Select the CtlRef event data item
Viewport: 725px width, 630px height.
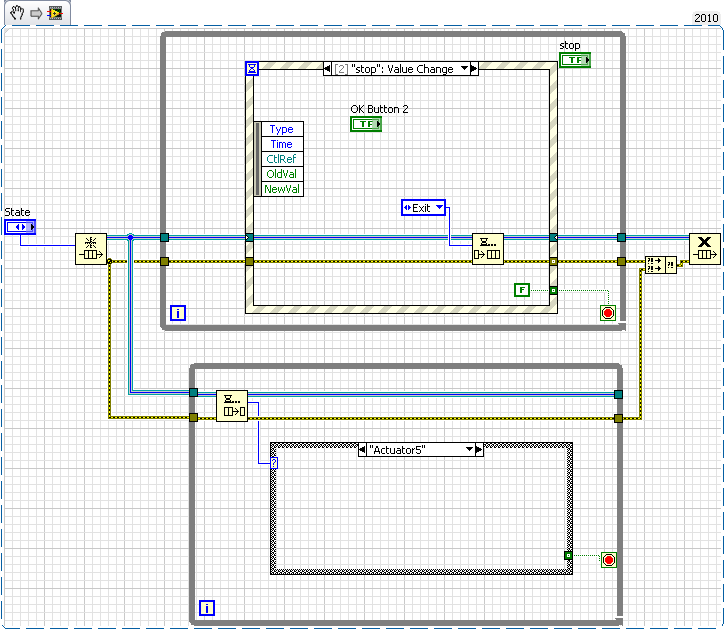(x=281, y=159)
